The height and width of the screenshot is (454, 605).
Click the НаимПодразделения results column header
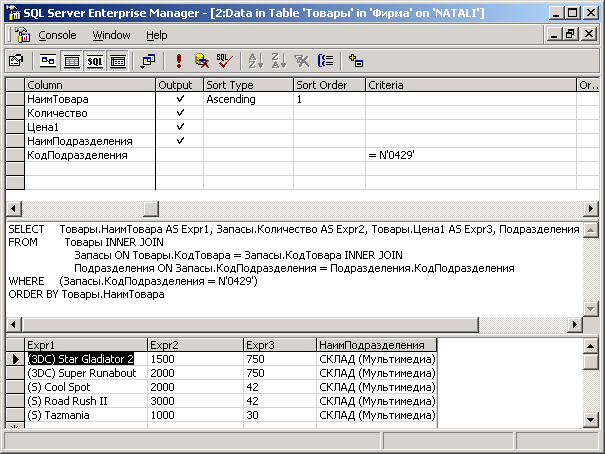pos(377,345)
